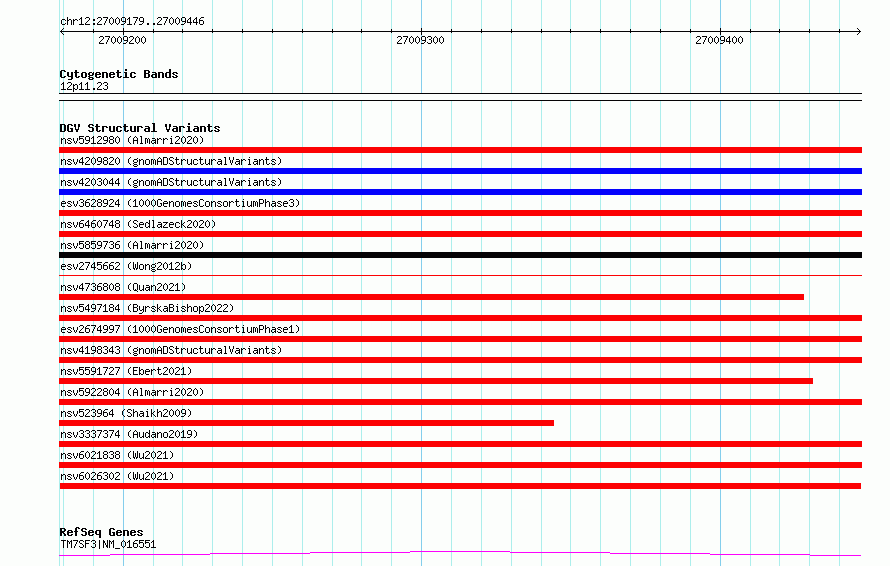Click the 27009200 ruler position label
This screenshot has width=890, height=566.
click(122, 40)
